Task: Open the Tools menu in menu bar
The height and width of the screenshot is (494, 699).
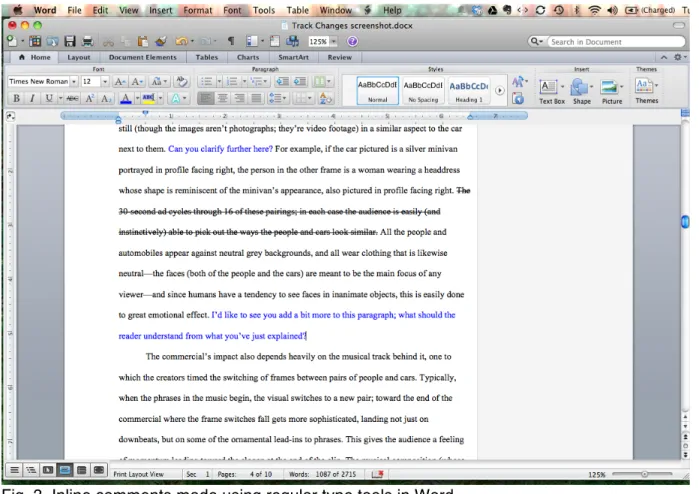Action: pyautogui.click(x=264, y=10)
